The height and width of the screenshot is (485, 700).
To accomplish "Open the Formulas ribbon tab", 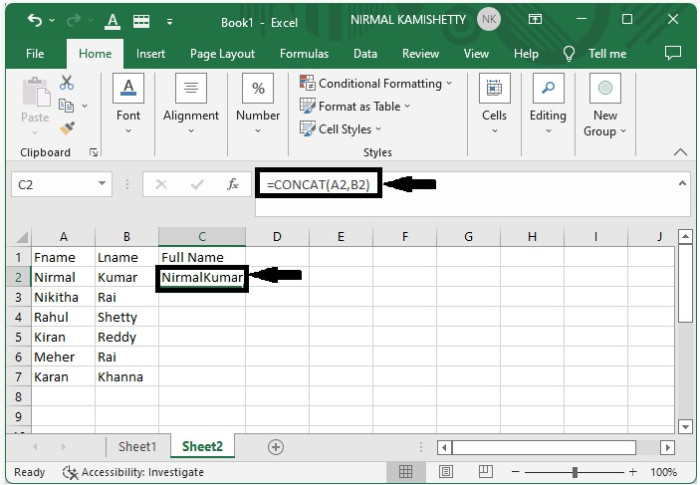I will click(304, 54).
